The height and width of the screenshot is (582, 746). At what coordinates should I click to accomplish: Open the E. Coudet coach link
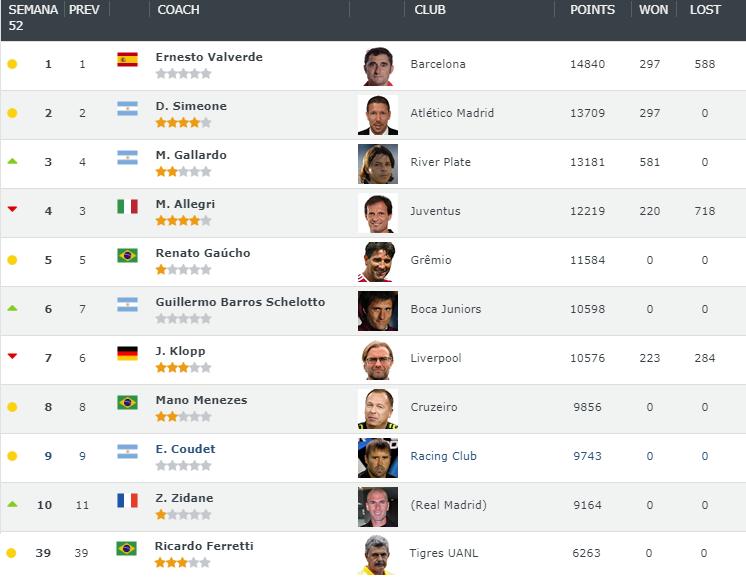pos(186,449)
